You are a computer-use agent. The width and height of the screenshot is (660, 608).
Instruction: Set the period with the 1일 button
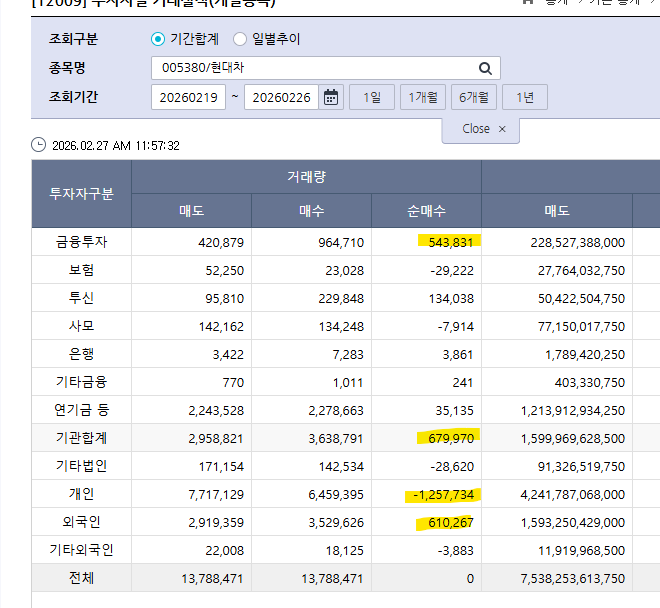pos(372,98)
